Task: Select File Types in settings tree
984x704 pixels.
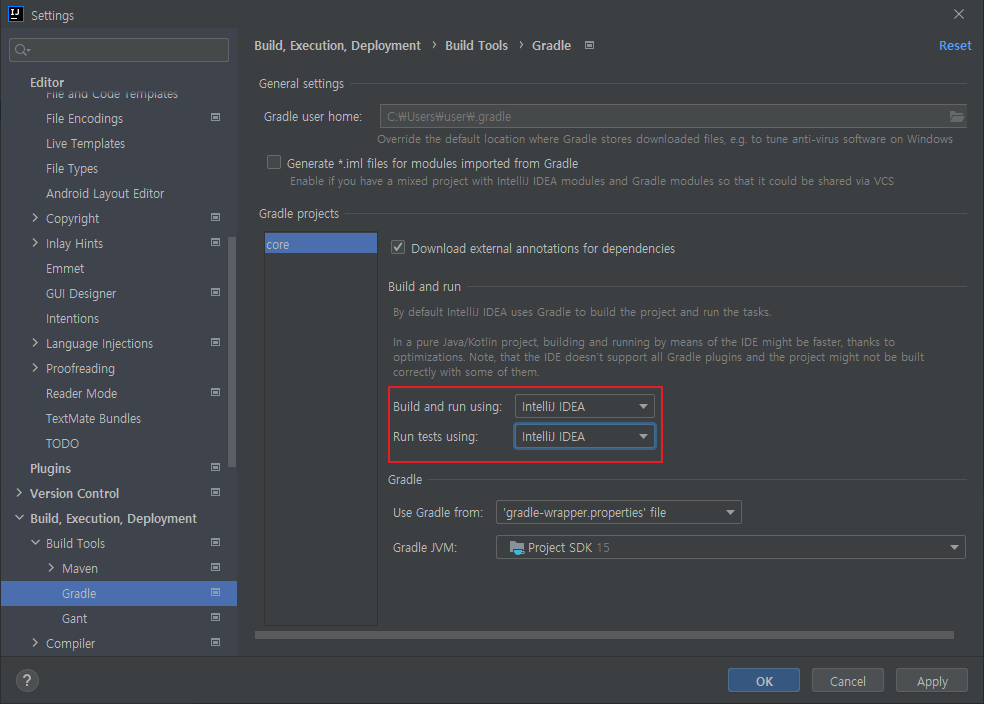Action: pyautogui.click(x=72, y=169)
